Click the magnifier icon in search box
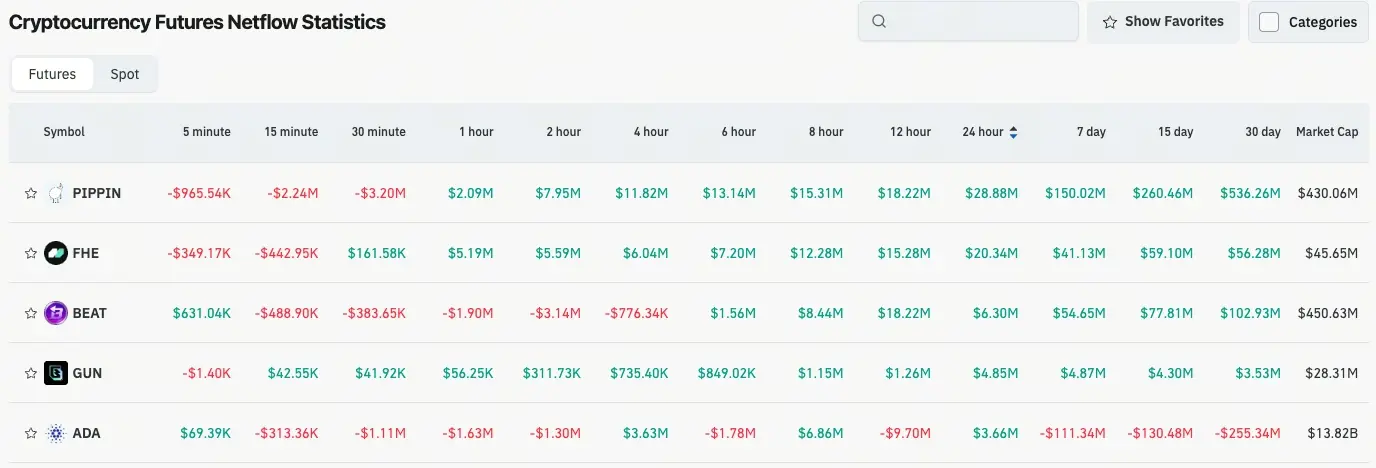1376x468 pixels. pyautogui.click(x=879, y=21)
